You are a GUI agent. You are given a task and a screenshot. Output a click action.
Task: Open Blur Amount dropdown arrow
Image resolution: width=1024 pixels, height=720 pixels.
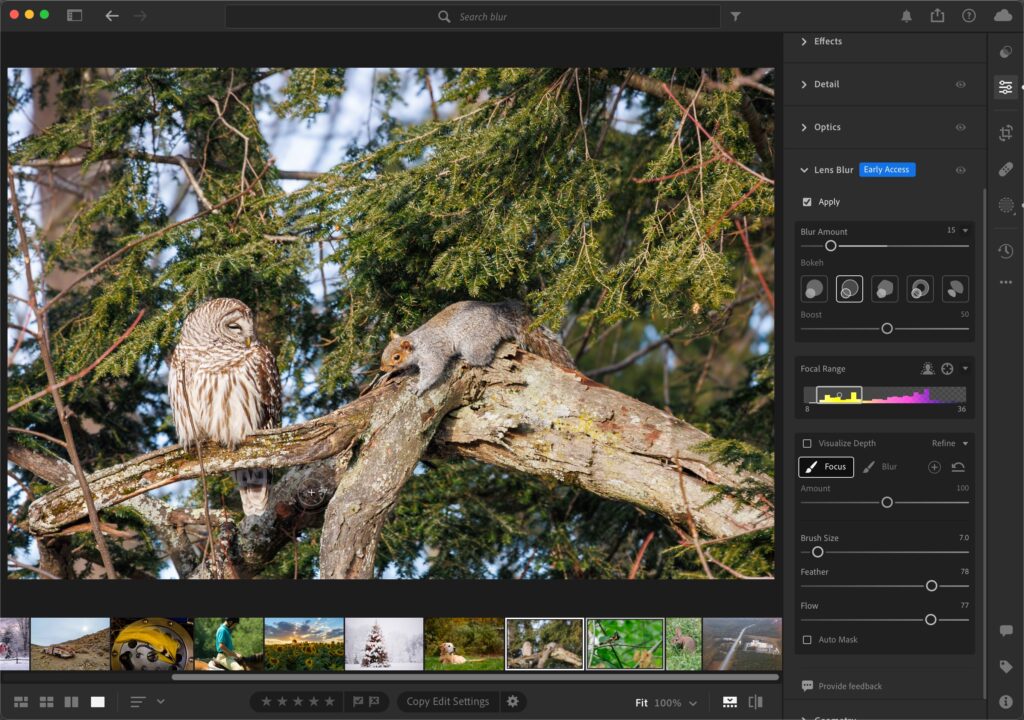(965, 231)
